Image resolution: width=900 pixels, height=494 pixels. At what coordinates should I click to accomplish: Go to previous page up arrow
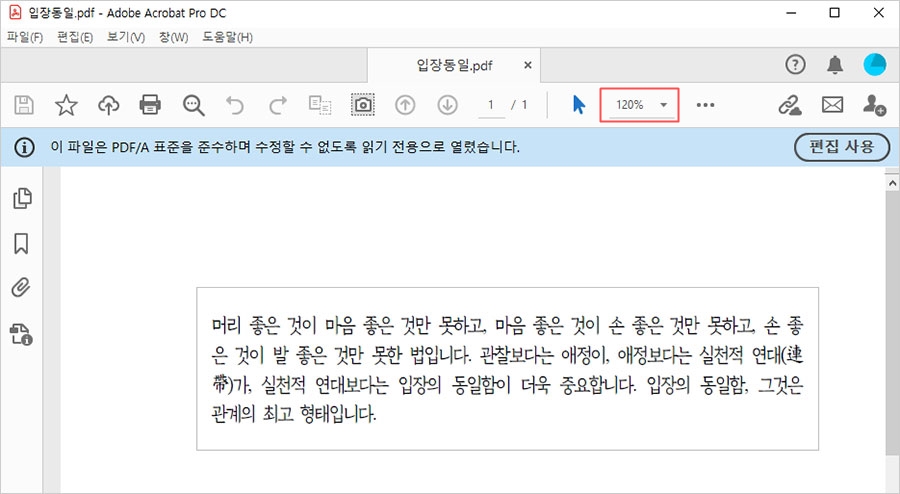(405, 105)
